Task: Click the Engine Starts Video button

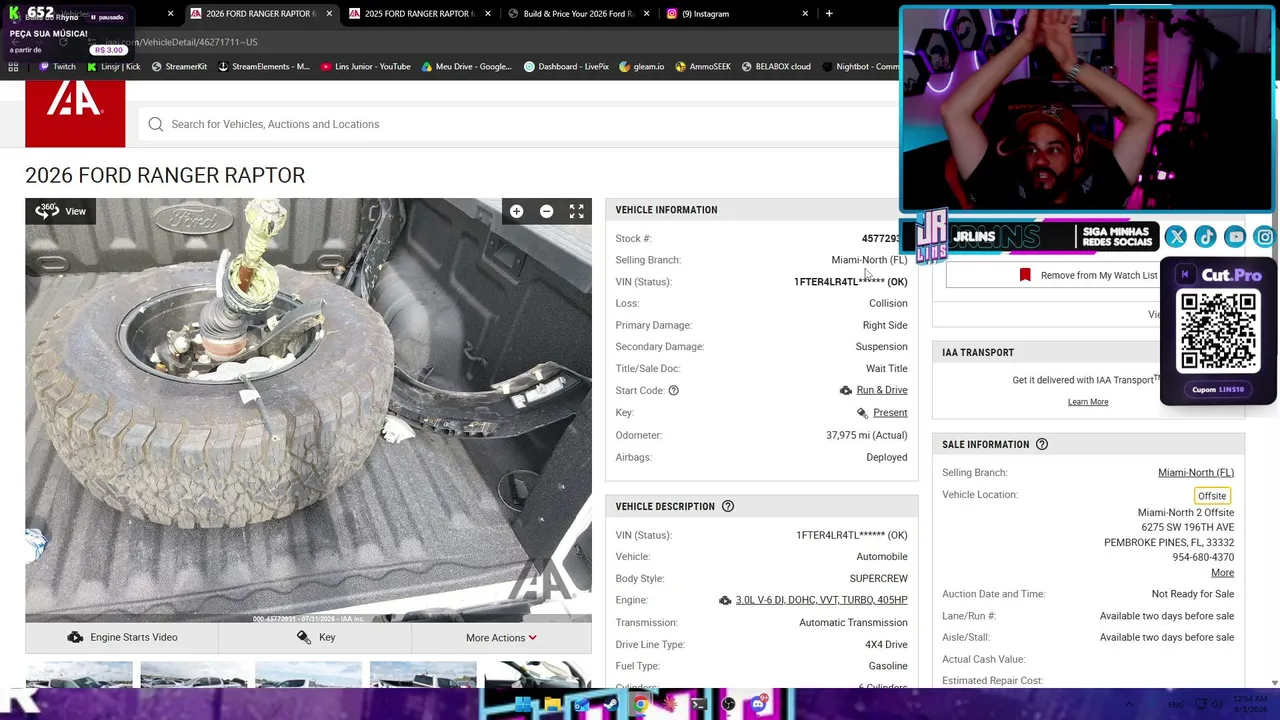Action: click(x=122, y=638)
